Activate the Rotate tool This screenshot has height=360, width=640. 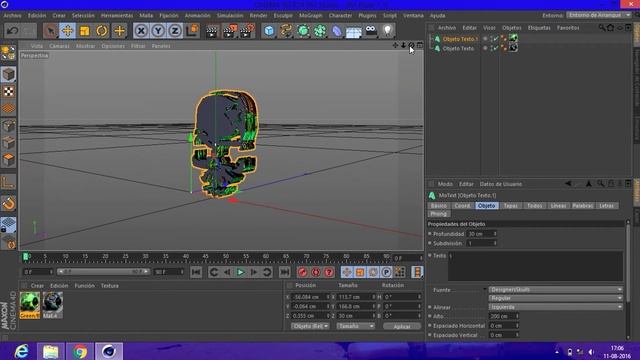click(x=102, y=31)
